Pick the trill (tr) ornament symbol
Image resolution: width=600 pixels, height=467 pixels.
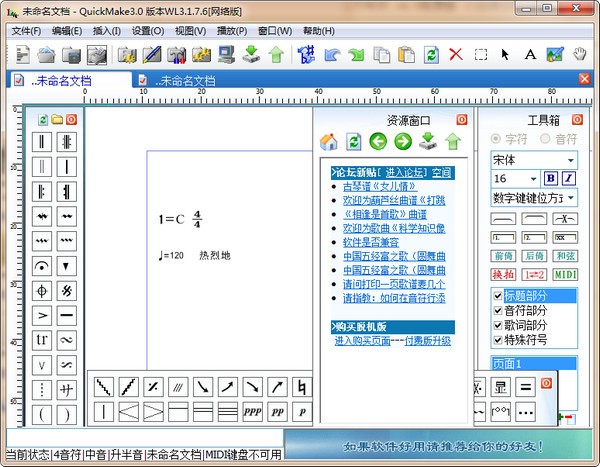pyautogui.click(x=43, y=340)
